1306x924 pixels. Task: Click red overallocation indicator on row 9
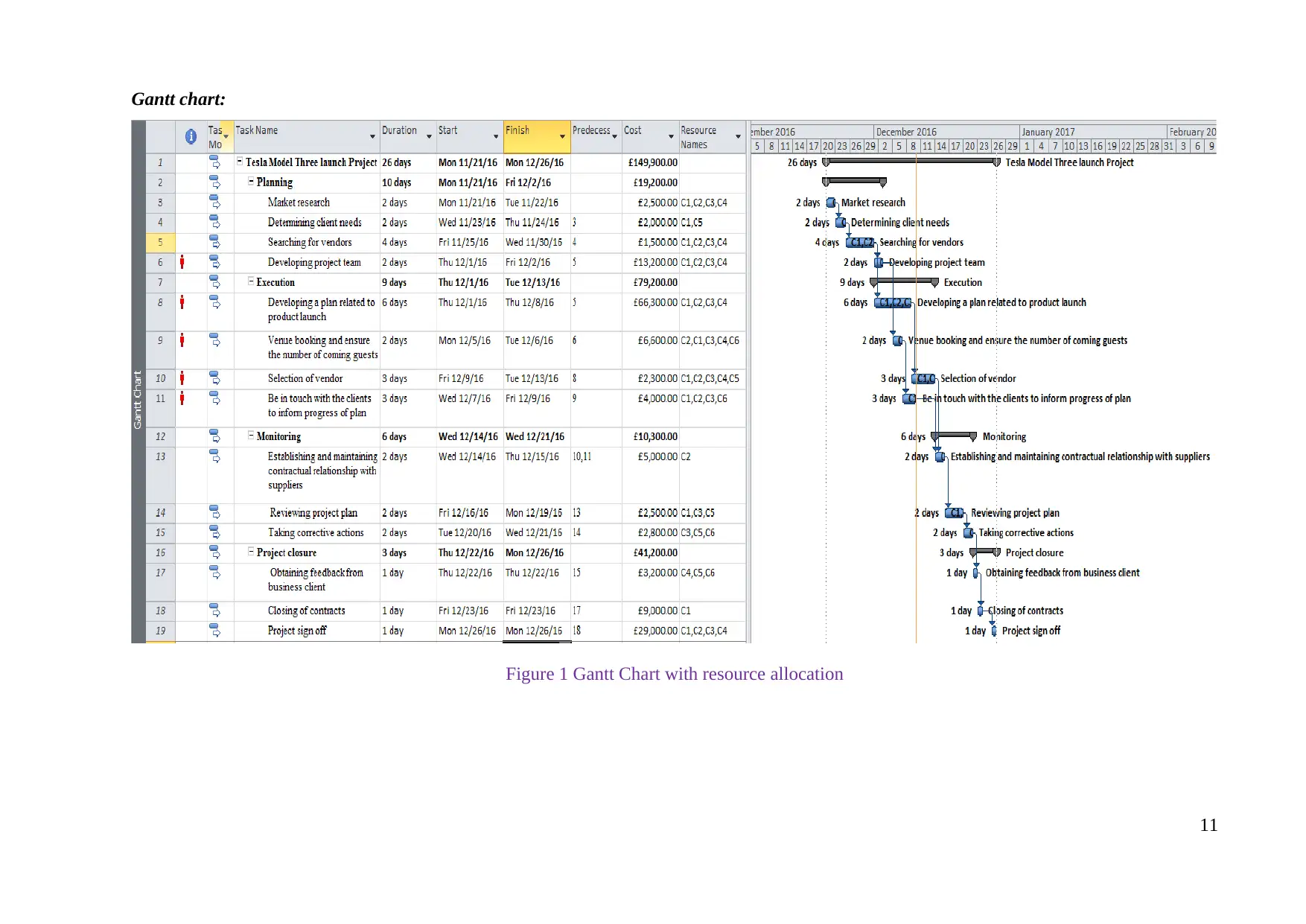(x=182, y=340)
